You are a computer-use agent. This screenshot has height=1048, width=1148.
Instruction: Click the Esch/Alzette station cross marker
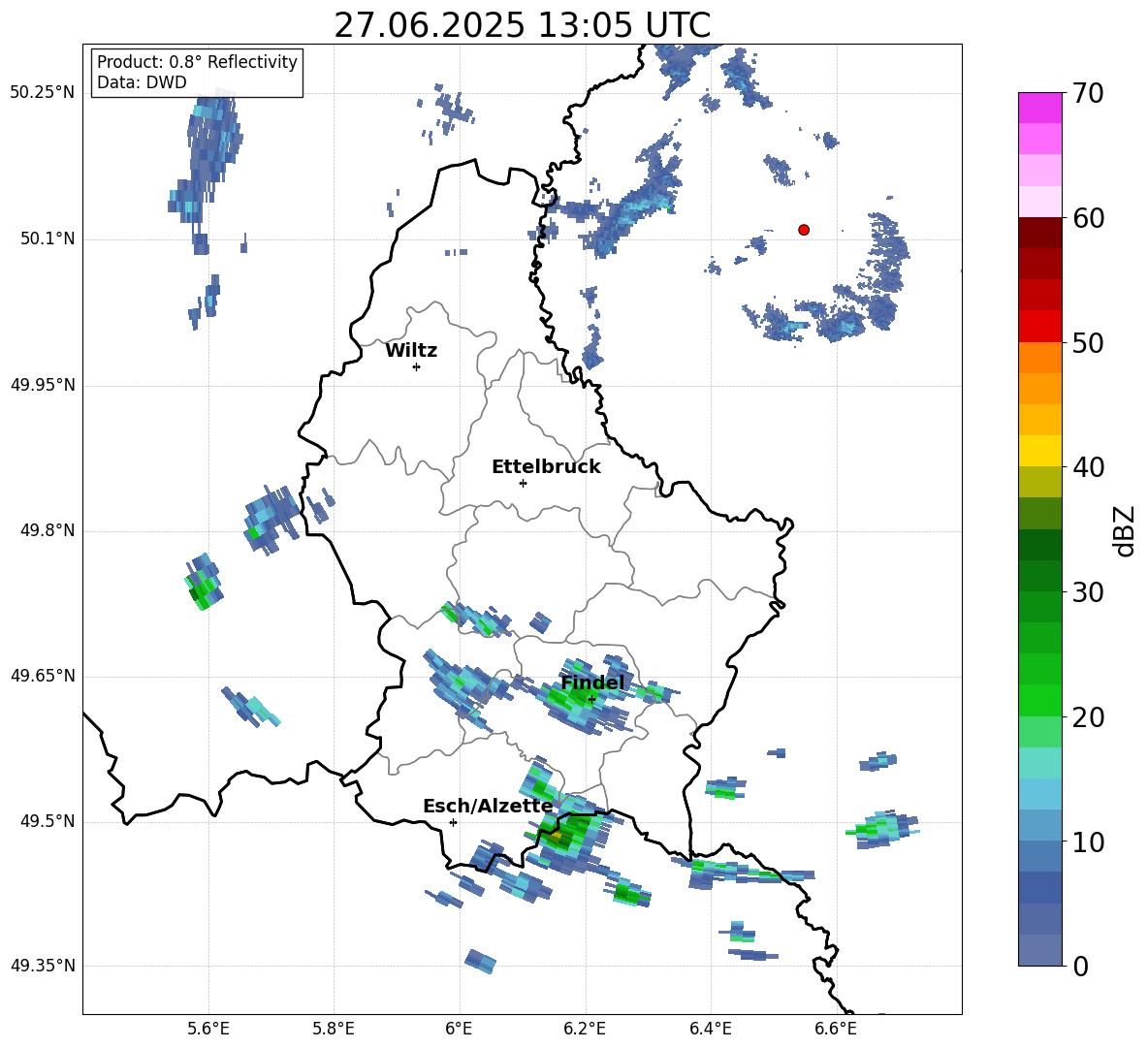[453, 822]
